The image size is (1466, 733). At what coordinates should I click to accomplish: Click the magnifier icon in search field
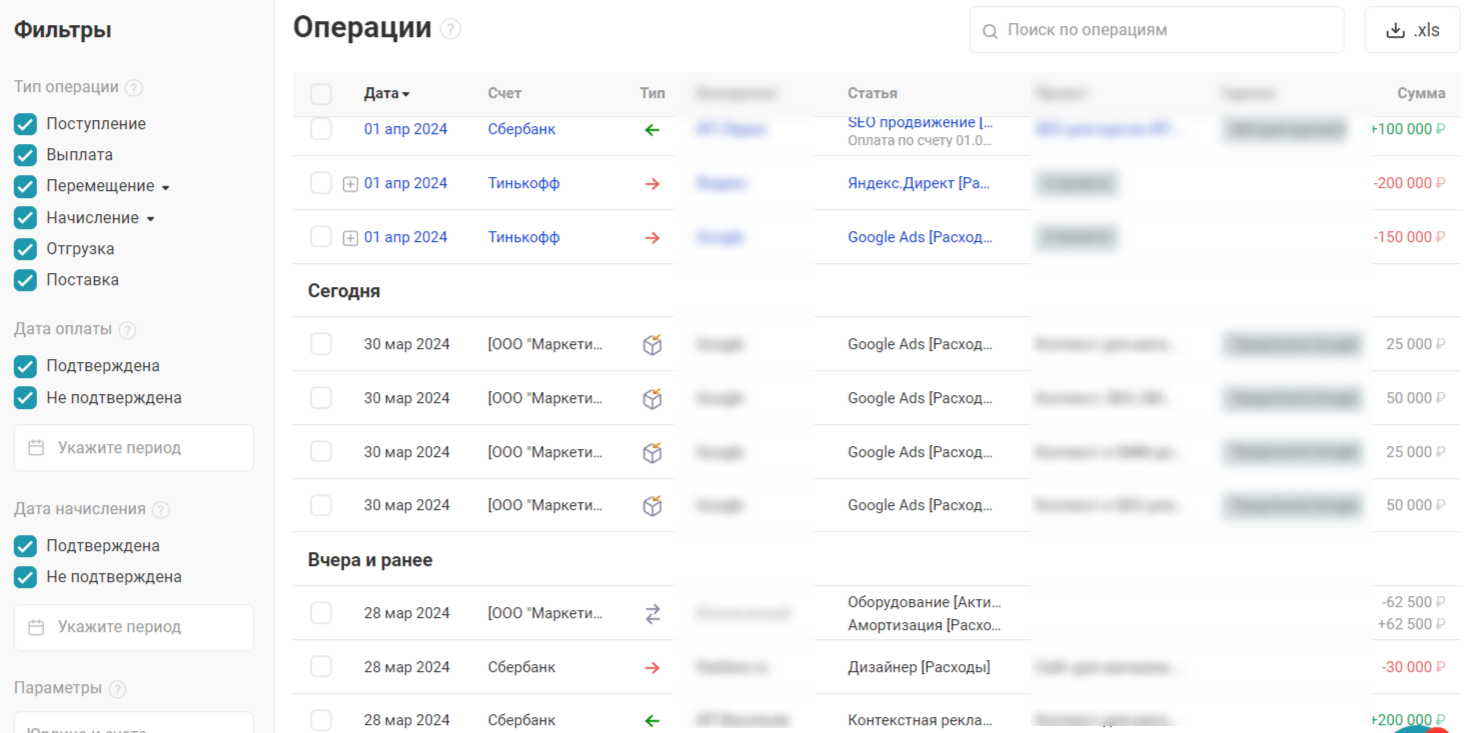(990, 31)
